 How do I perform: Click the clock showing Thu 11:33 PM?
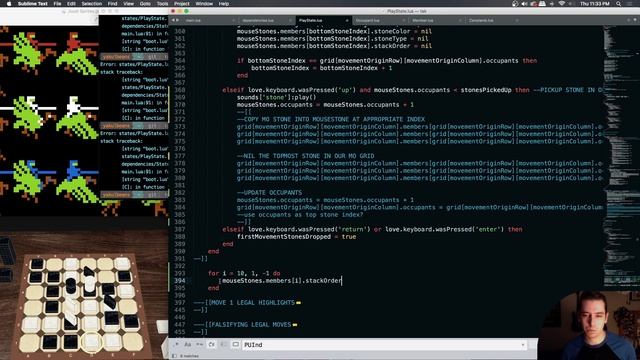595,4
